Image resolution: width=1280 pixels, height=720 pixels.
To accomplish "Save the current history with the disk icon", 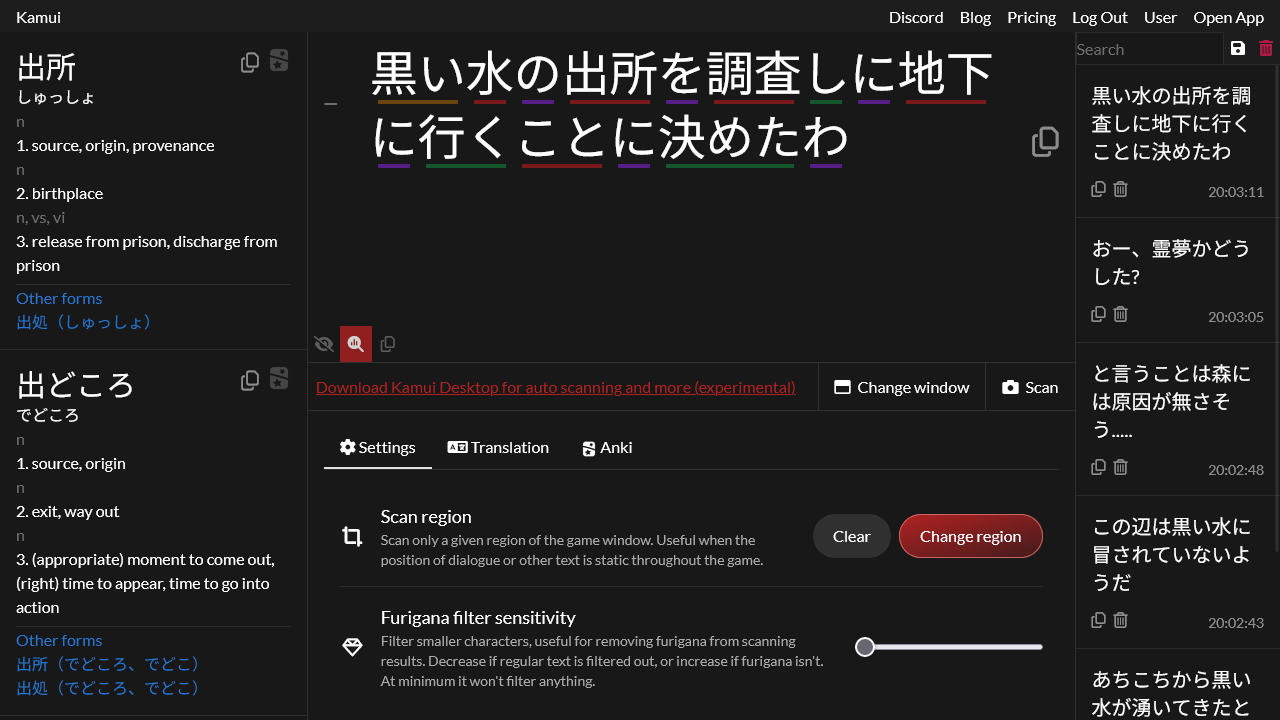I will (1238, 48).
